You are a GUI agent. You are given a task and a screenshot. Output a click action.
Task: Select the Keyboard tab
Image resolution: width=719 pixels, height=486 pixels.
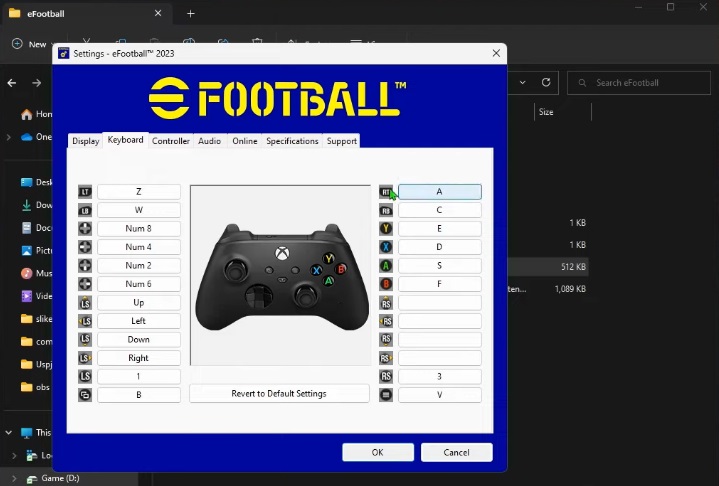[126, 140]
